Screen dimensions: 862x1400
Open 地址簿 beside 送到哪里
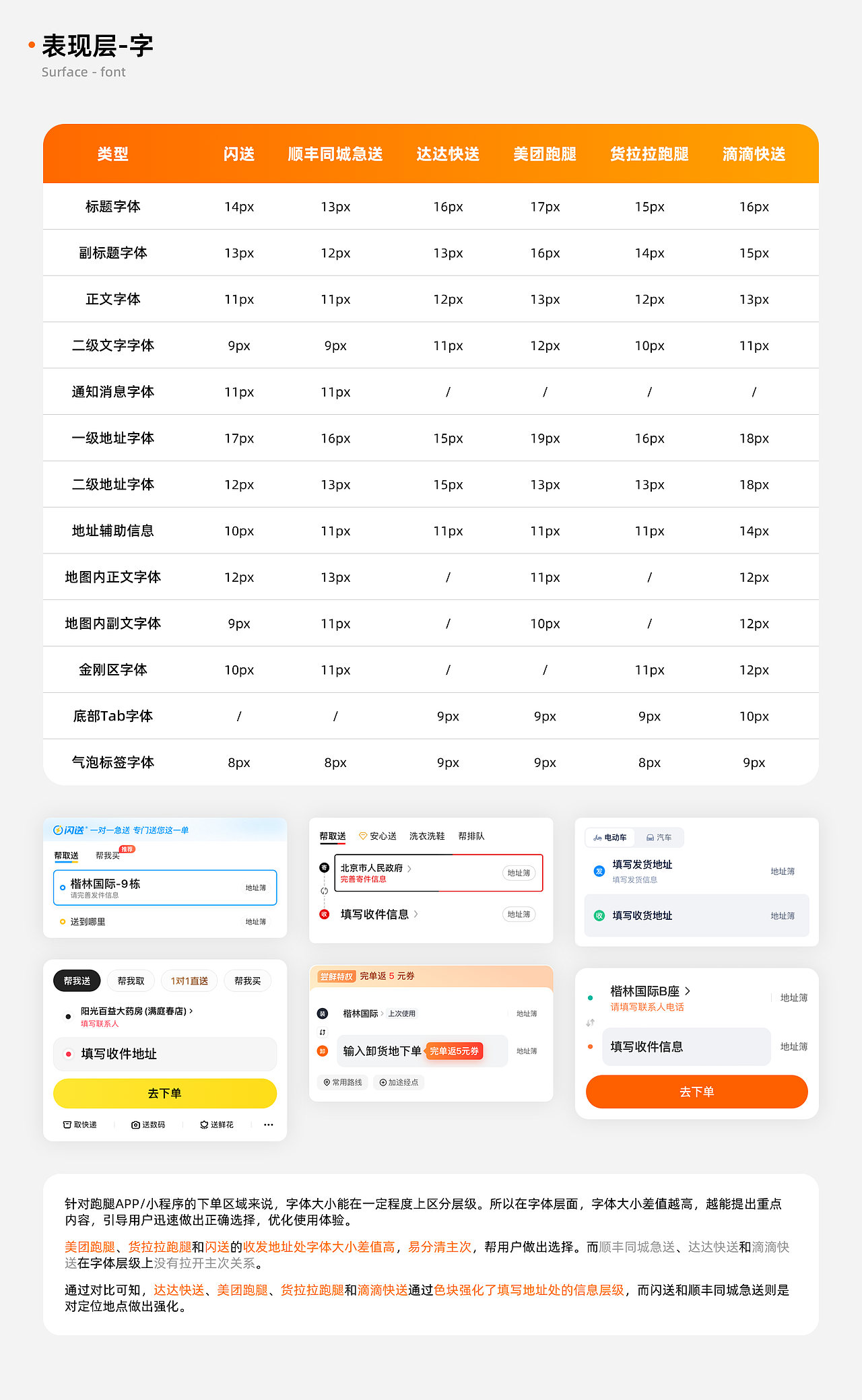(255, 922)
